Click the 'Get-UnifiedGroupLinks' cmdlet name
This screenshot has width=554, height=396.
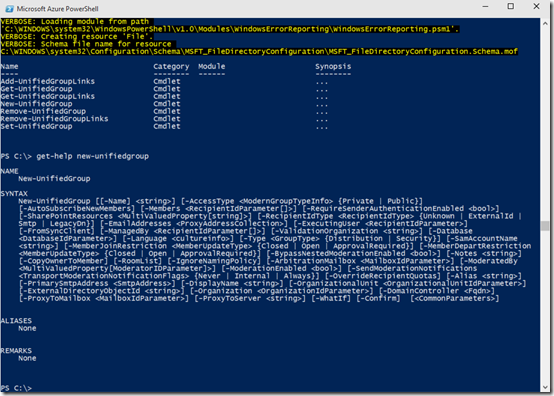tap(48, 96)
